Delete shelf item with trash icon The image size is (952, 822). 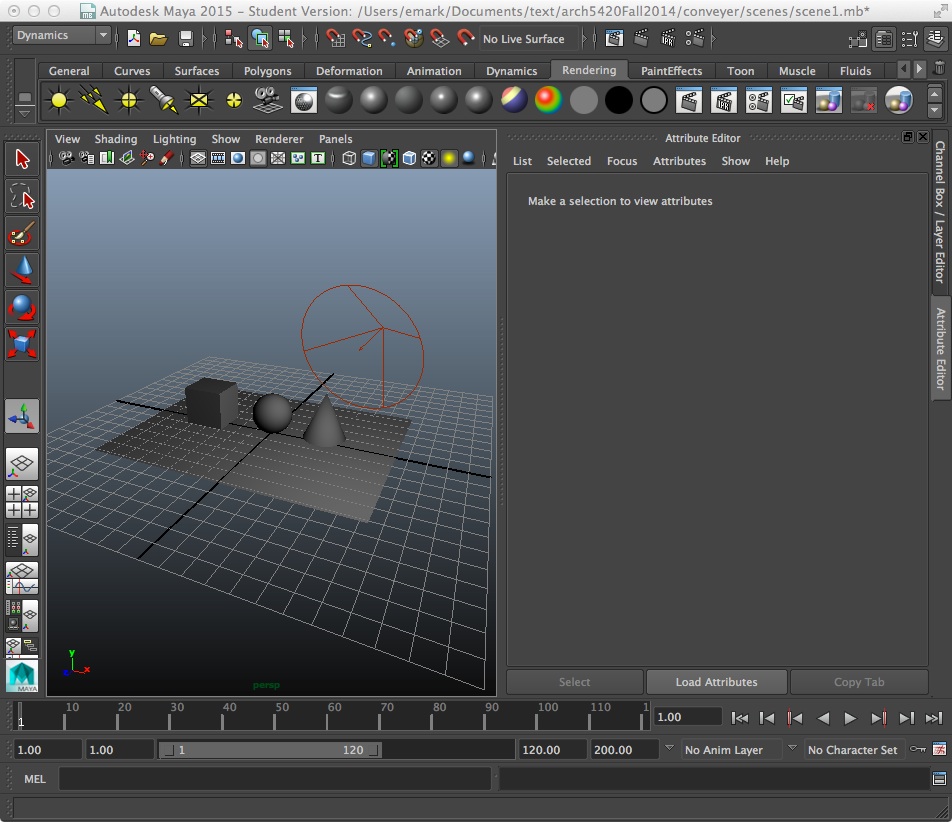[939, 68]
